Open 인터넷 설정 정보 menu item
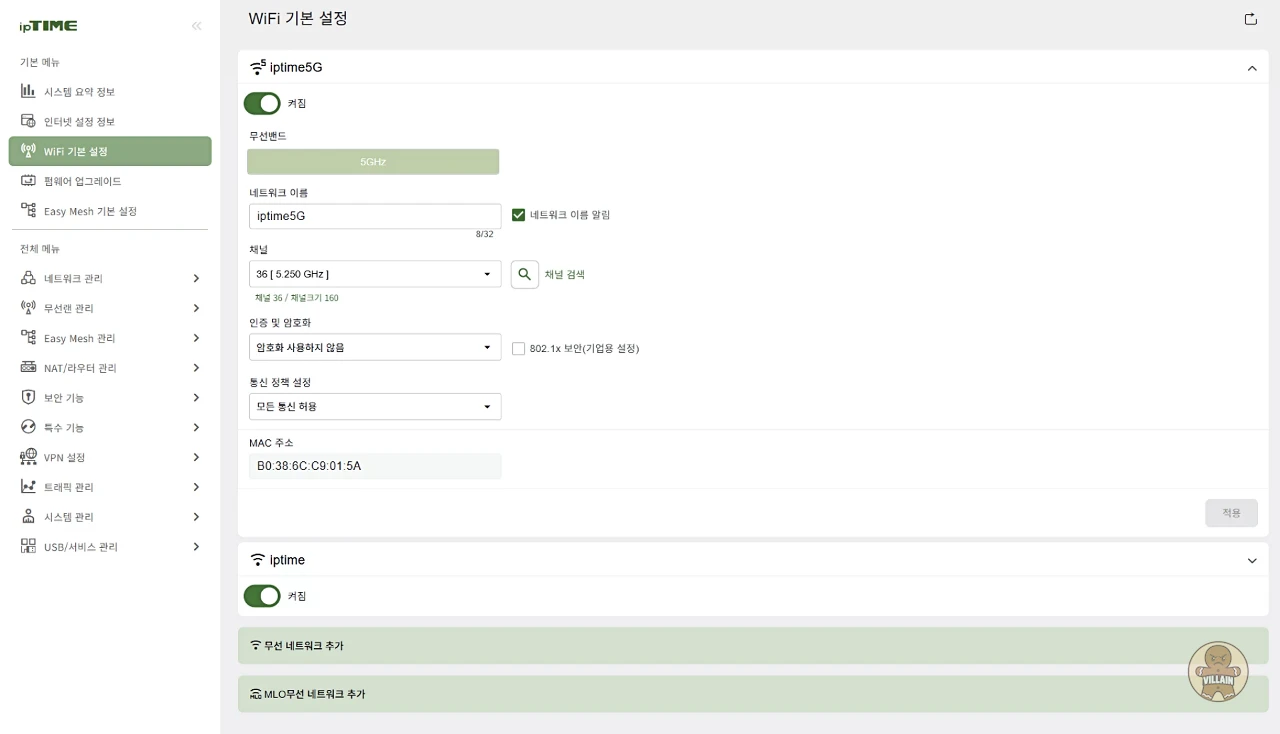This screenshot has width=1280, height=734. [x=110, y=122]
